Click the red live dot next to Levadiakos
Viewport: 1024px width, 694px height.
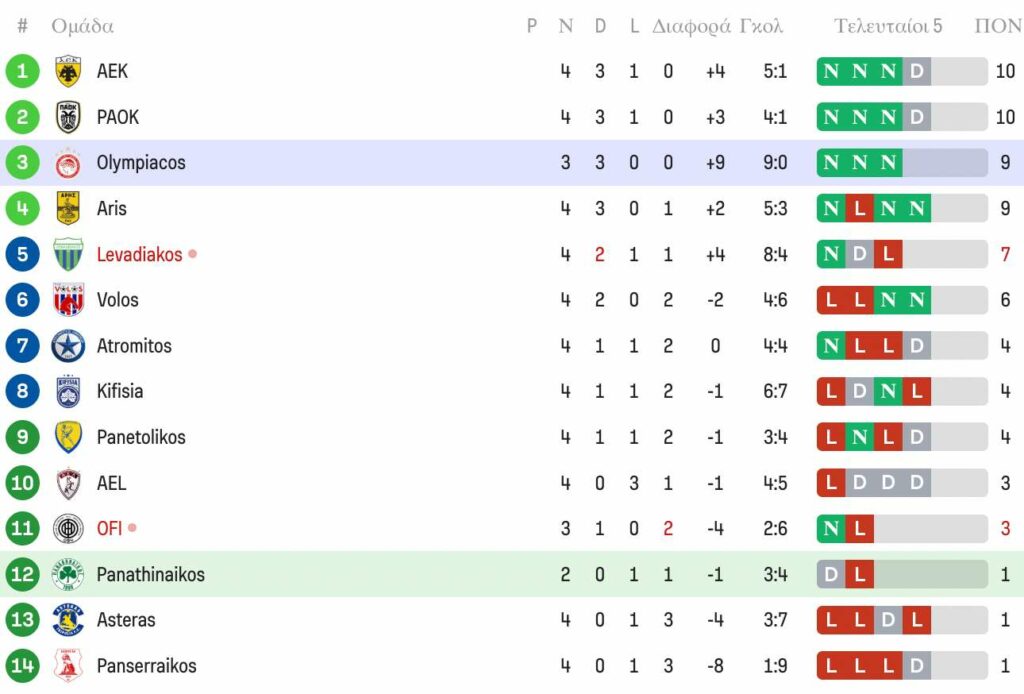click(x=193, y=253)
